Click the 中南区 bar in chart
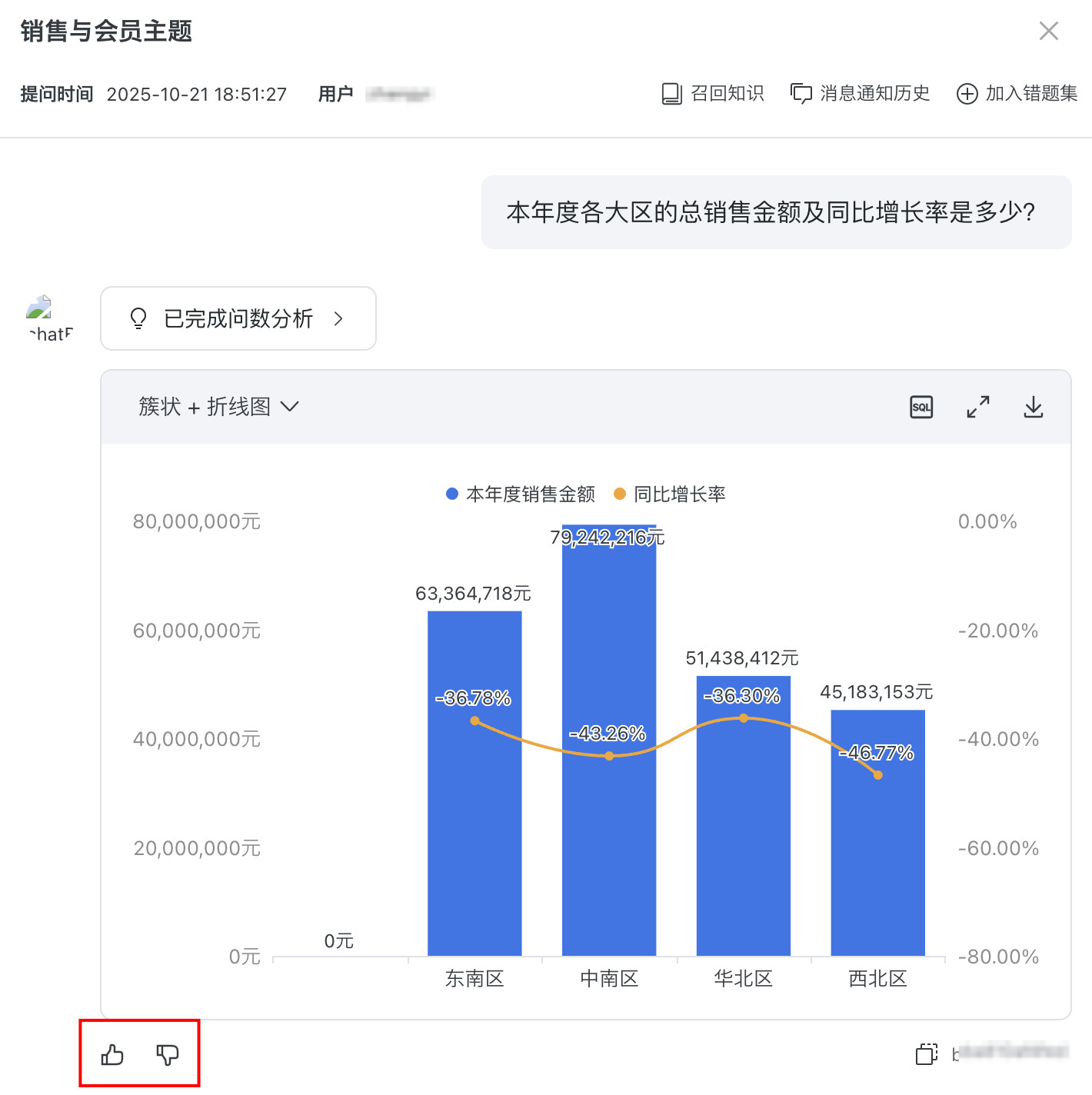1092x1095 pixels. 608,846
